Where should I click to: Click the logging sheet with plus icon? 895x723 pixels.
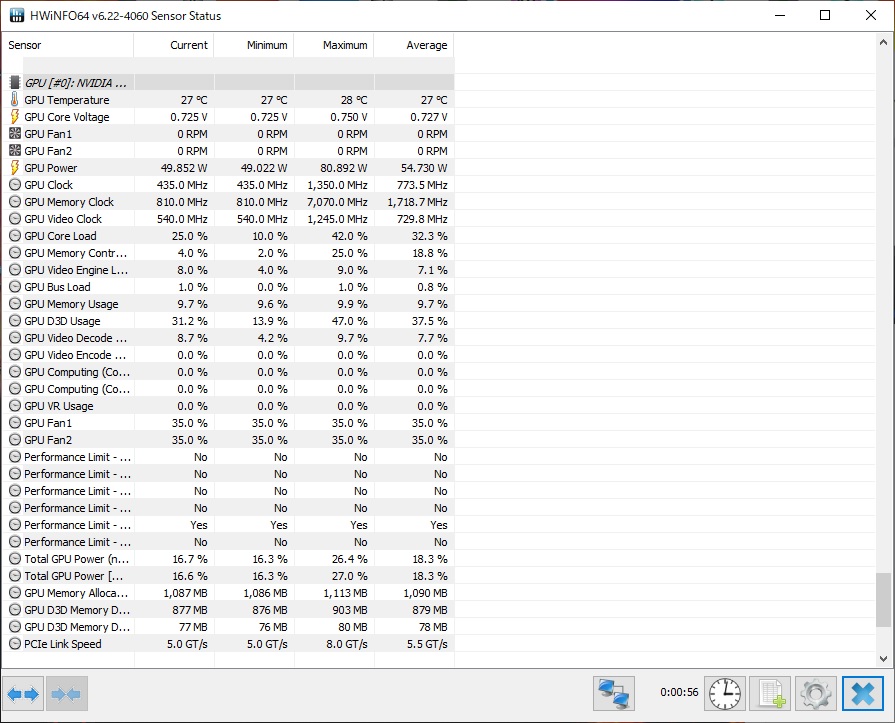pyautogui.click(x=770, y=693)
